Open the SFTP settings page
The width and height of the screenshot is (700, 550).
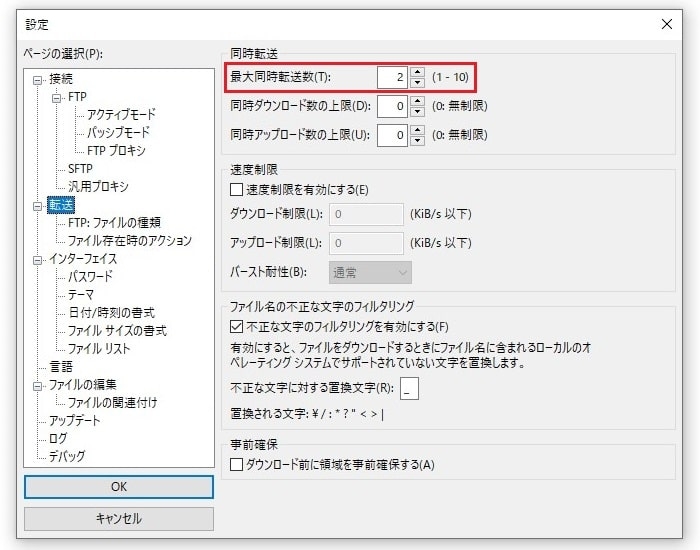(x=80, y=169)
